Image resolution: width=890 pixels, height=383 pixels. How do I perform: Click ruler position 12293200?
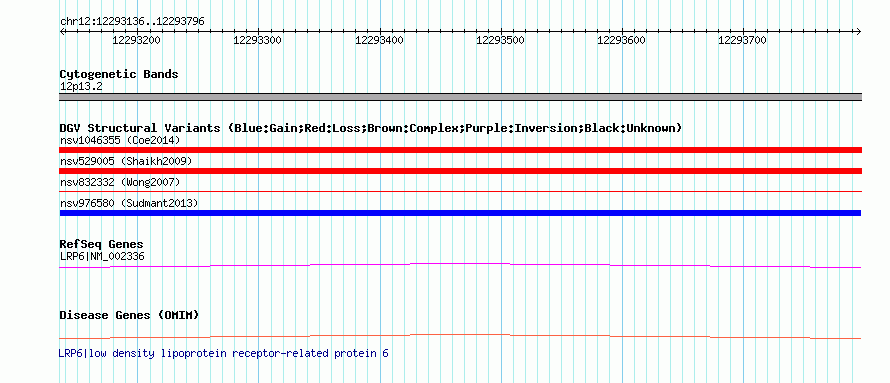(137, 40)
